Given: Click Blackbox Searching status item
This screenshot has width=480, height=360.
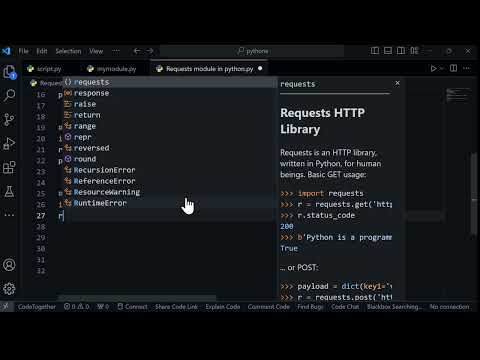Looking at the screenshot, I should [x=395, y=307].
